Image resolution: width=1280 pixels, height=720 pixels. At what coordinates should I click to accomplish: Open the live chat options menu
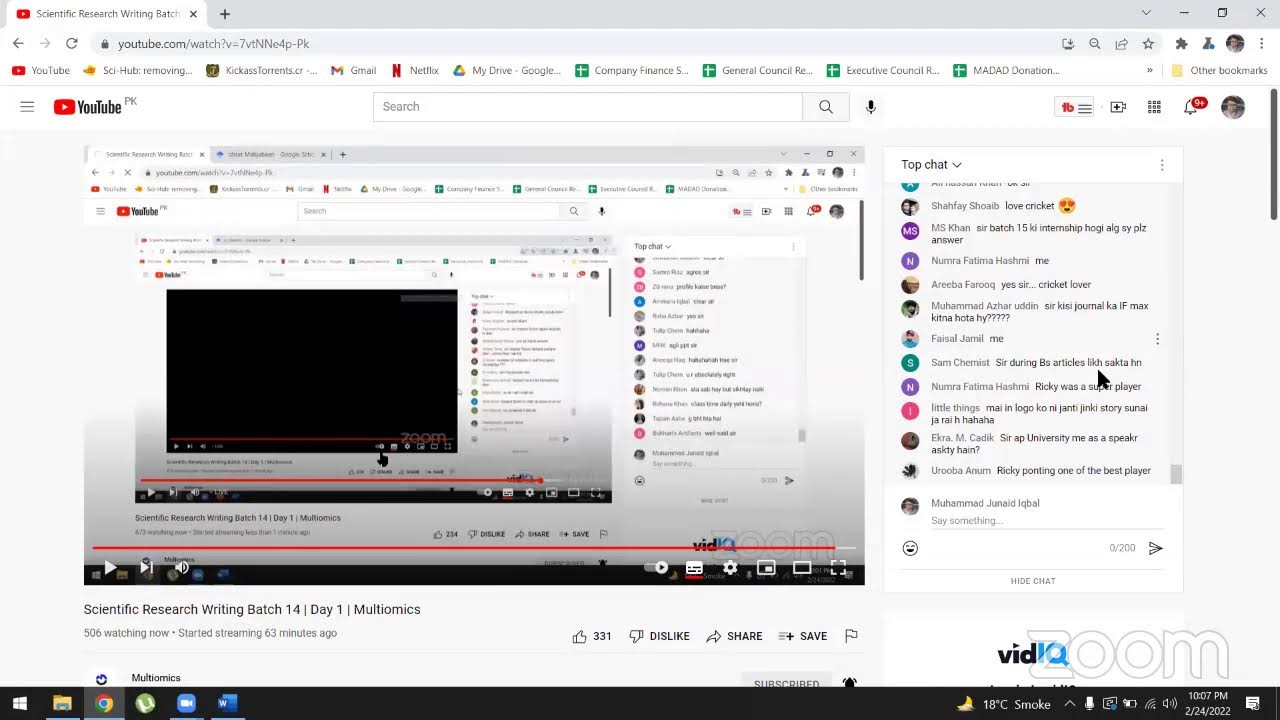click(x=1161, y=165)
